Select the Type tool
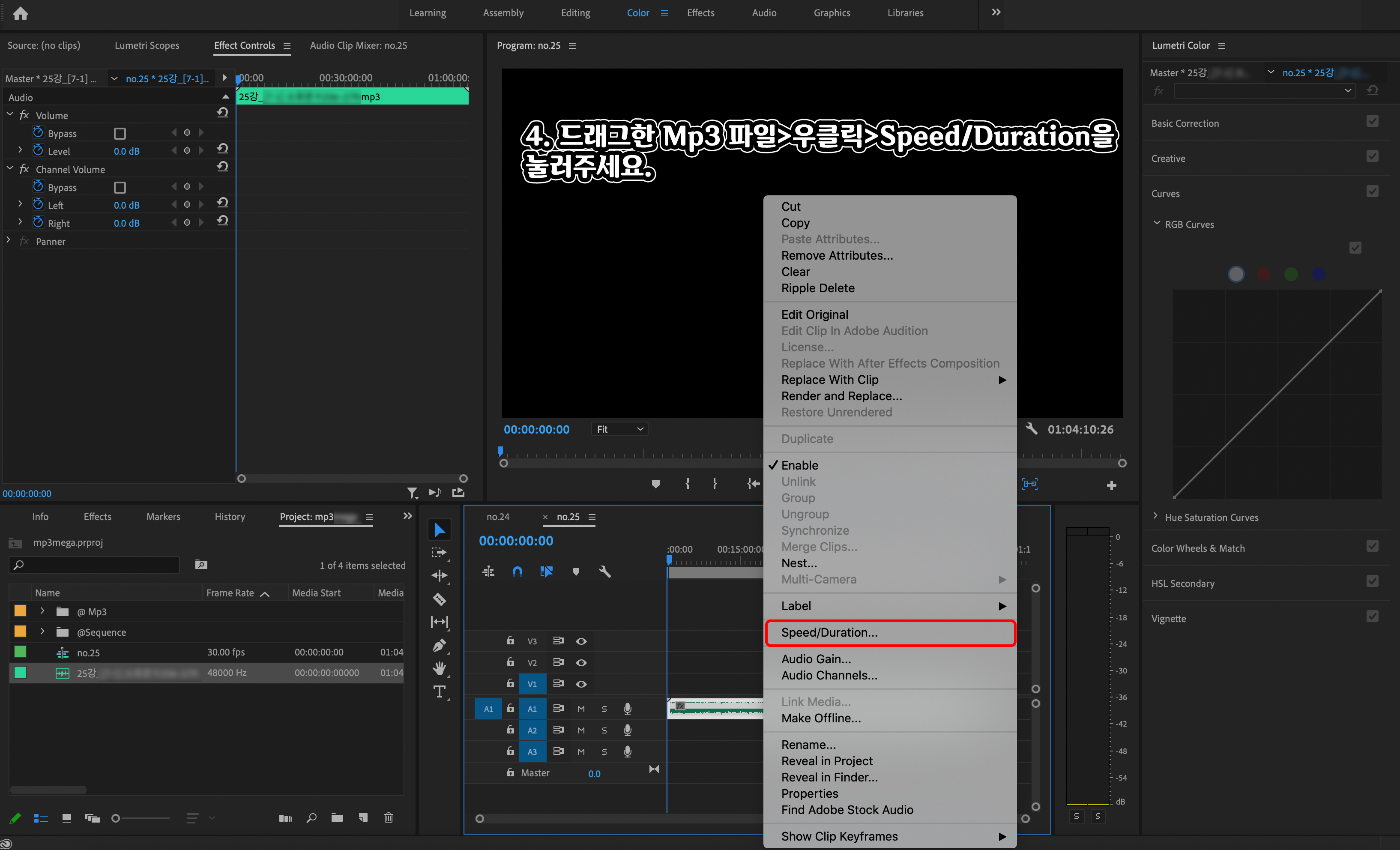Screen dimensions: 1400x850 (x=439, y=691)
